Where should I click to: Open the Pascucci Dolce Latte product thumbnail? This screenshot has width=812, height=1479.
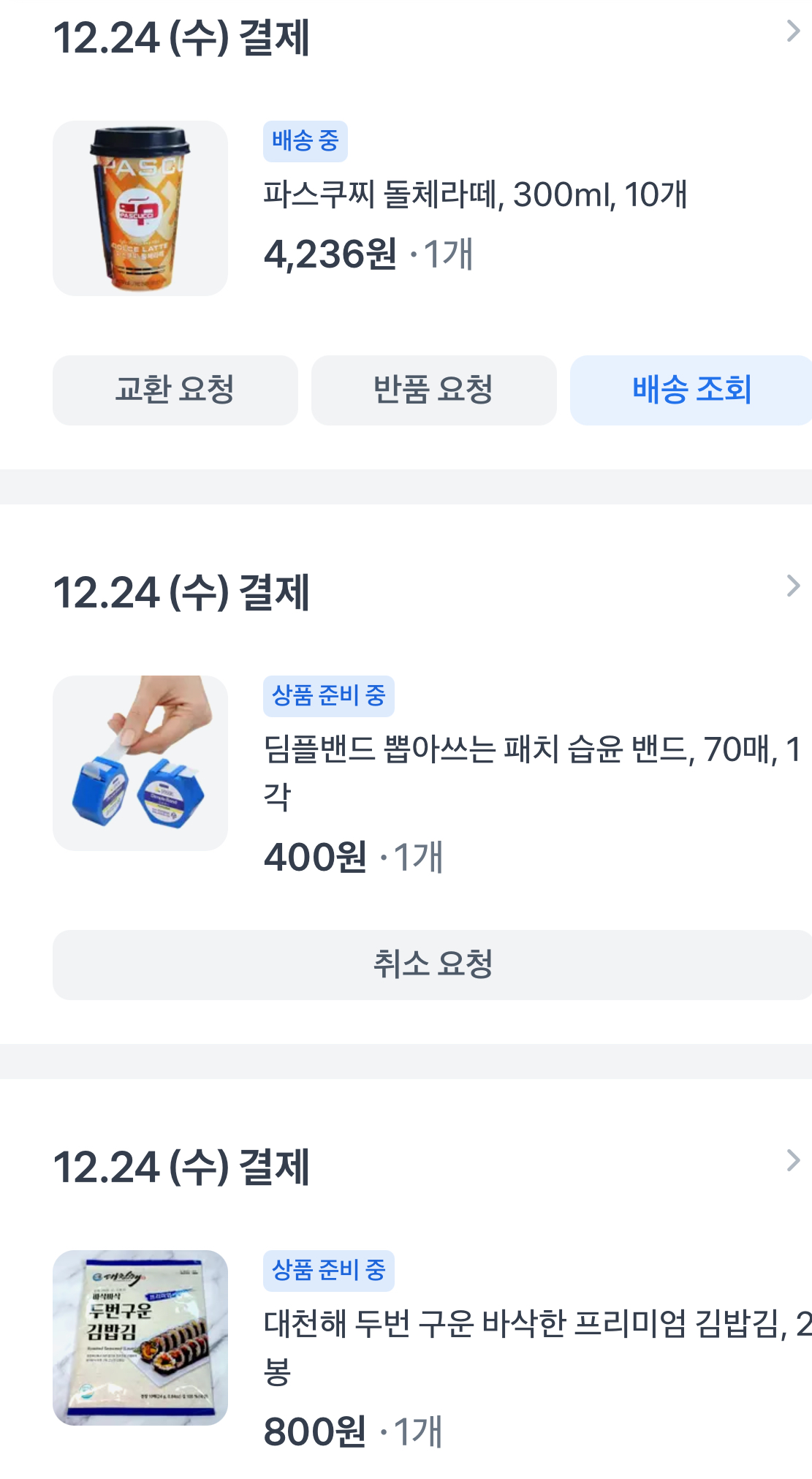[140, 208]
